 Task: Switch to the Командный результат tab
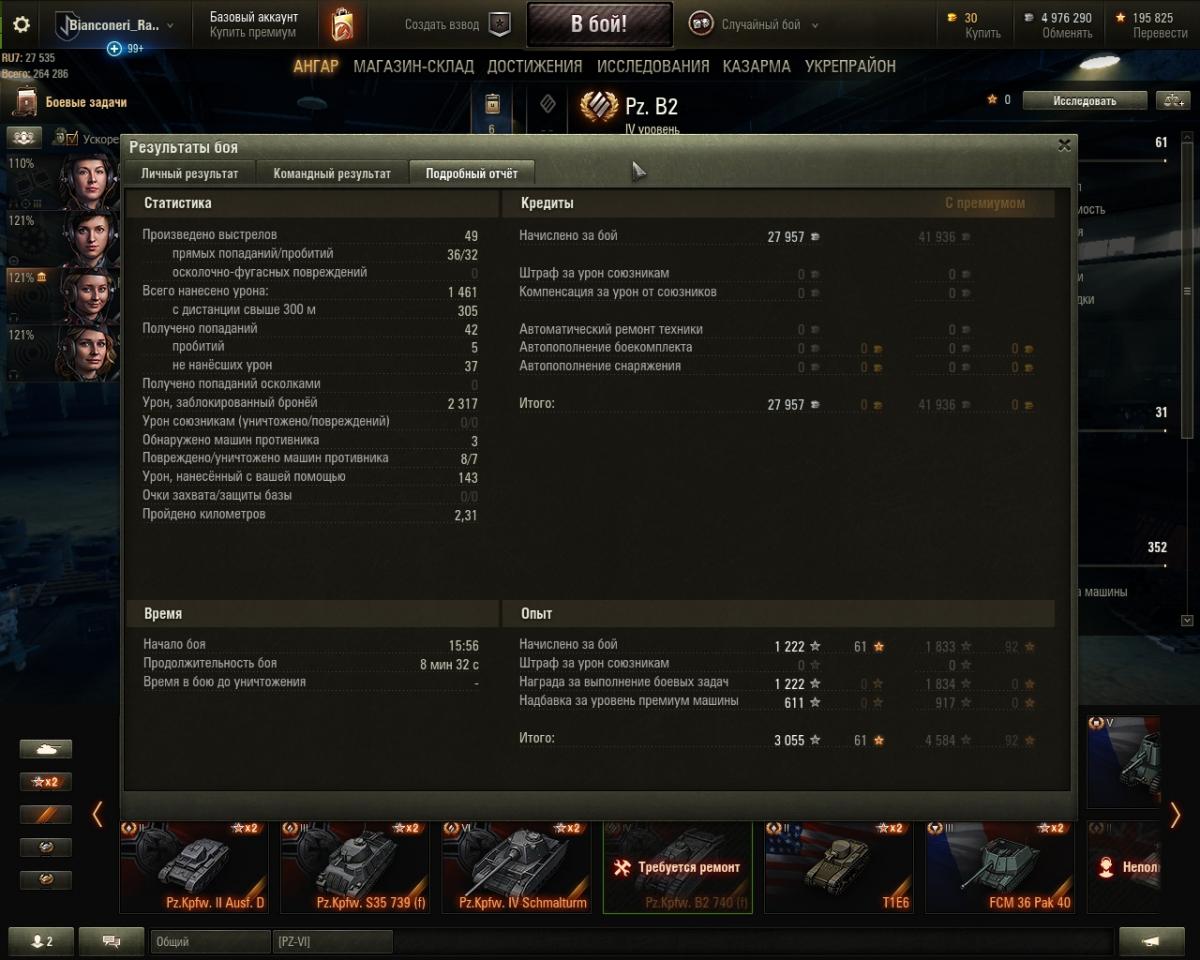coord(332,173)
